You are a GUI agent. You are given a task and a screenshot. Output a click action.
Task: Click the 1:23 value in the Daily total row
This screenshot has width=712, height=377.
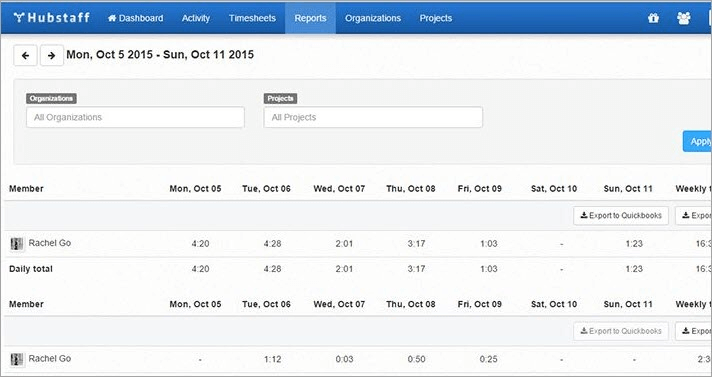(x=634, y=269)
